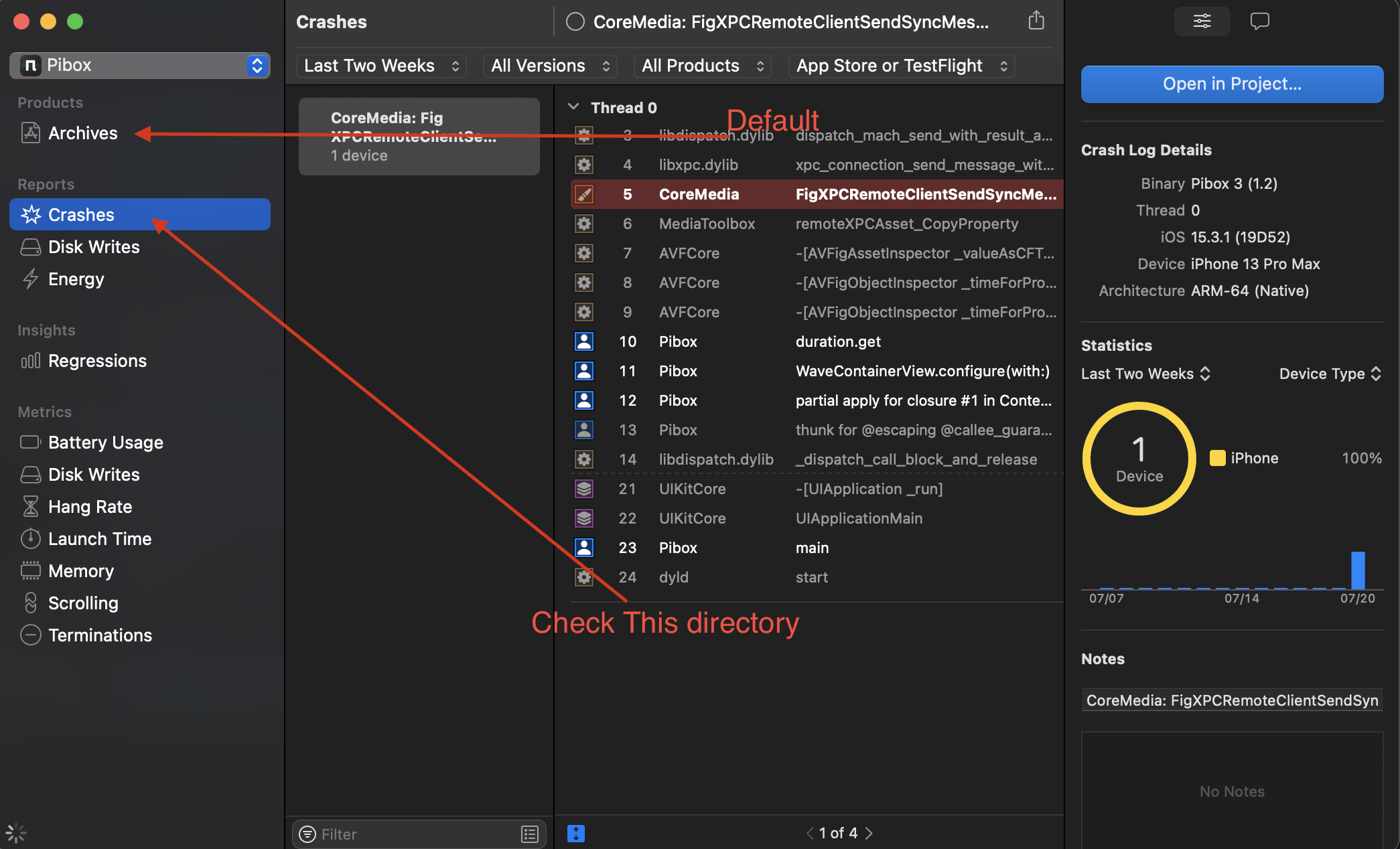Go to next crash log arrow

[869, 834]
